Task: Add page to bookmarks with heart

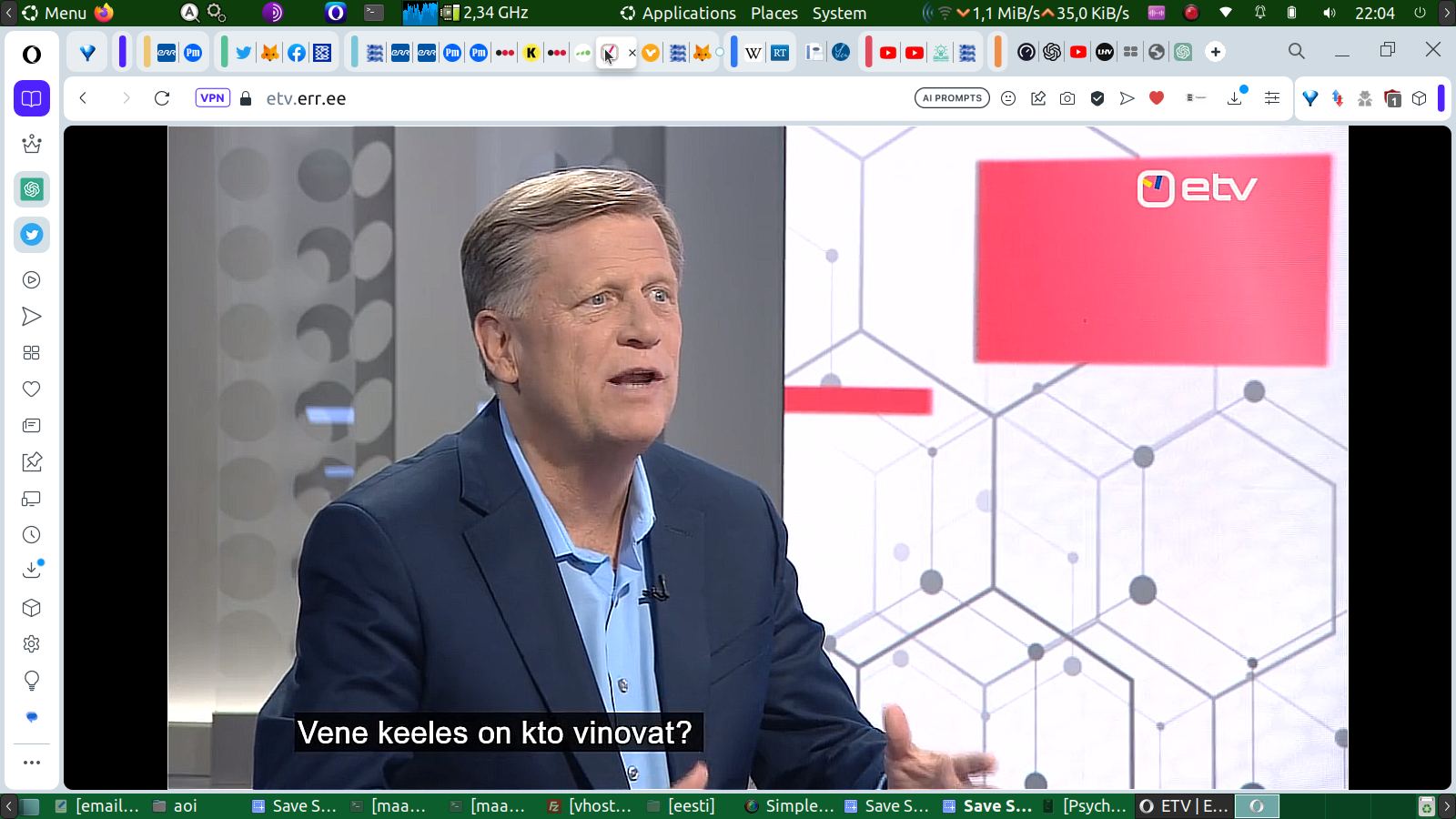Action: 1157,98
